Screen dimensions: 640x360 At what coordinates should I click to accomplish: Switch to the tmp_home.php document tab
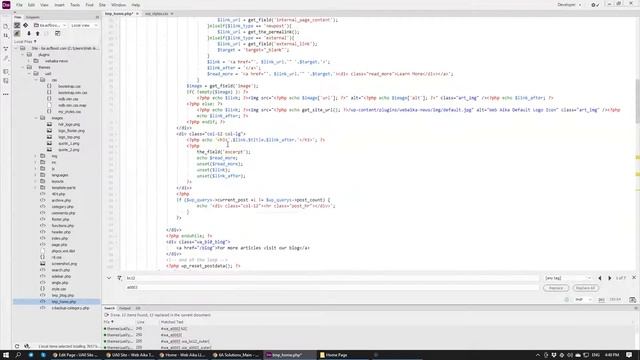(x=119, y=13)
